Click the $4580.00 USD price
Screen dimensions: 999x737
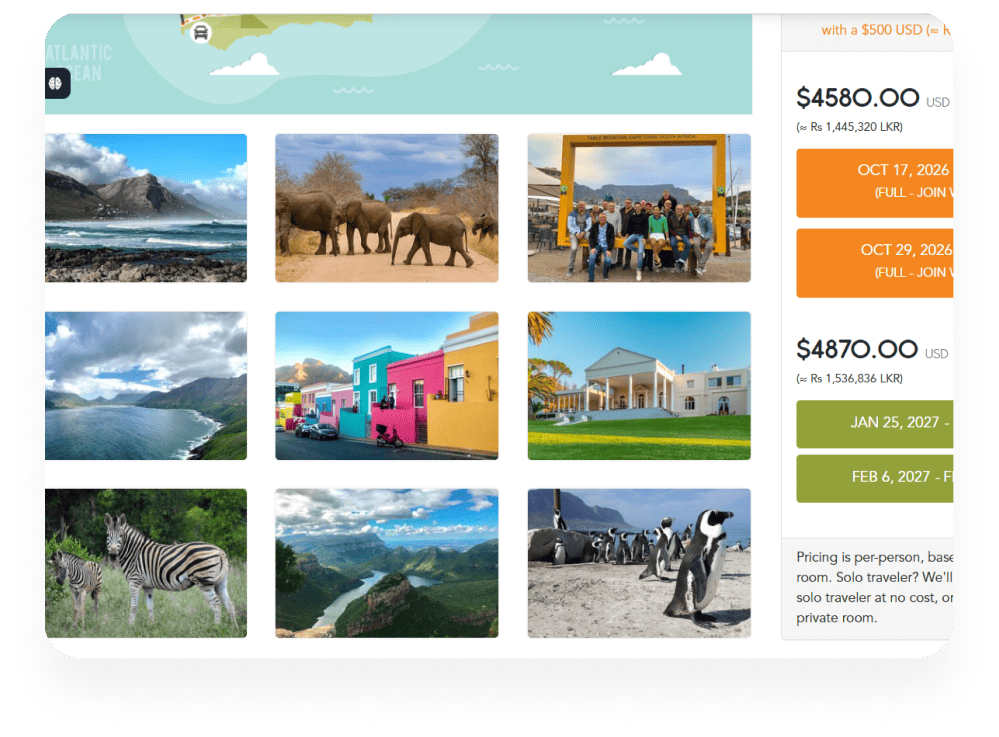click(873, 98)
